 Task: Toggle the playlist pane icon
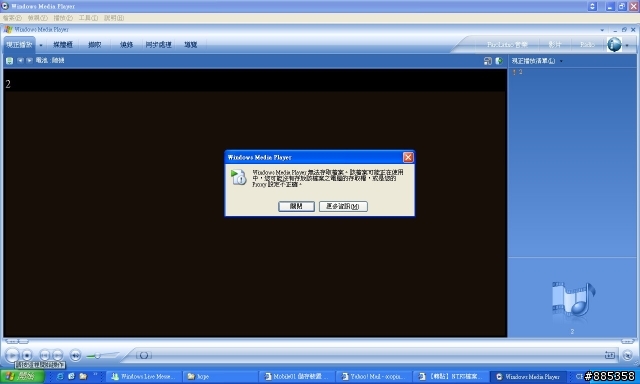pos(499,61)
